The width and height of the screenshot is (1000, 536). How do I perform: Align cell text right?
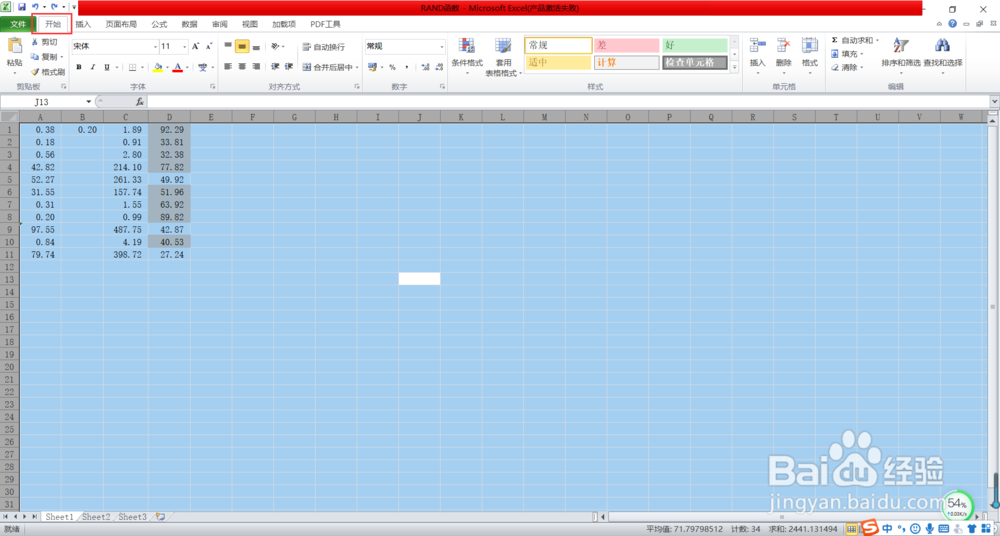[256, 66]
